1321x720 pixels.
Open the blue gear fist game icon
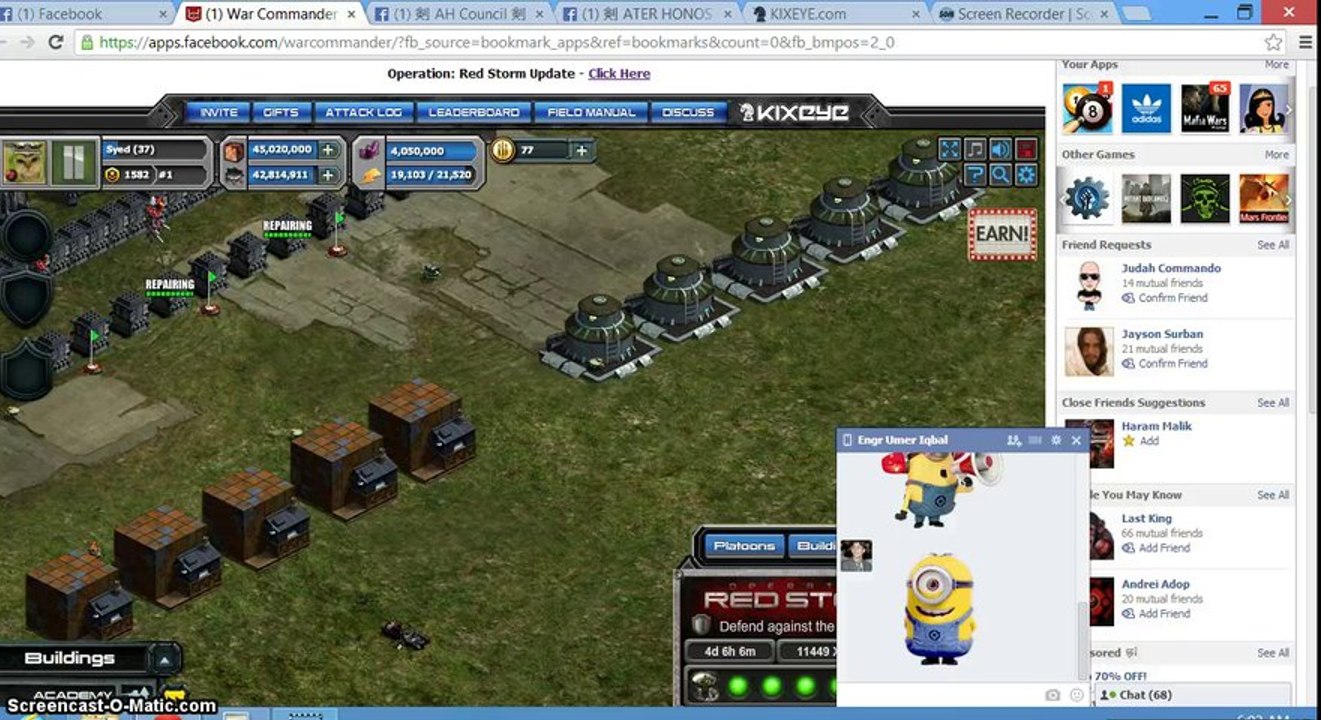pyautogui.click(x=1087, y=198)
